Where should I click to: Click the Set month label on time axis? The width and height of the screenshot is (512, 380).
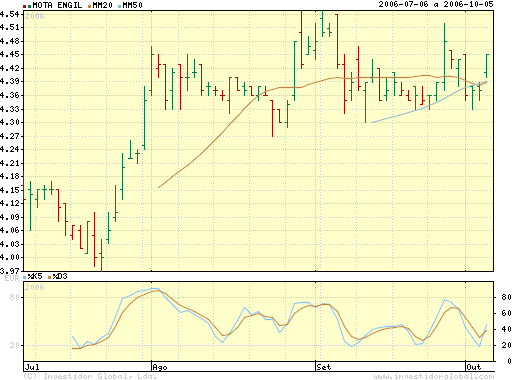(x=324, y=367)
